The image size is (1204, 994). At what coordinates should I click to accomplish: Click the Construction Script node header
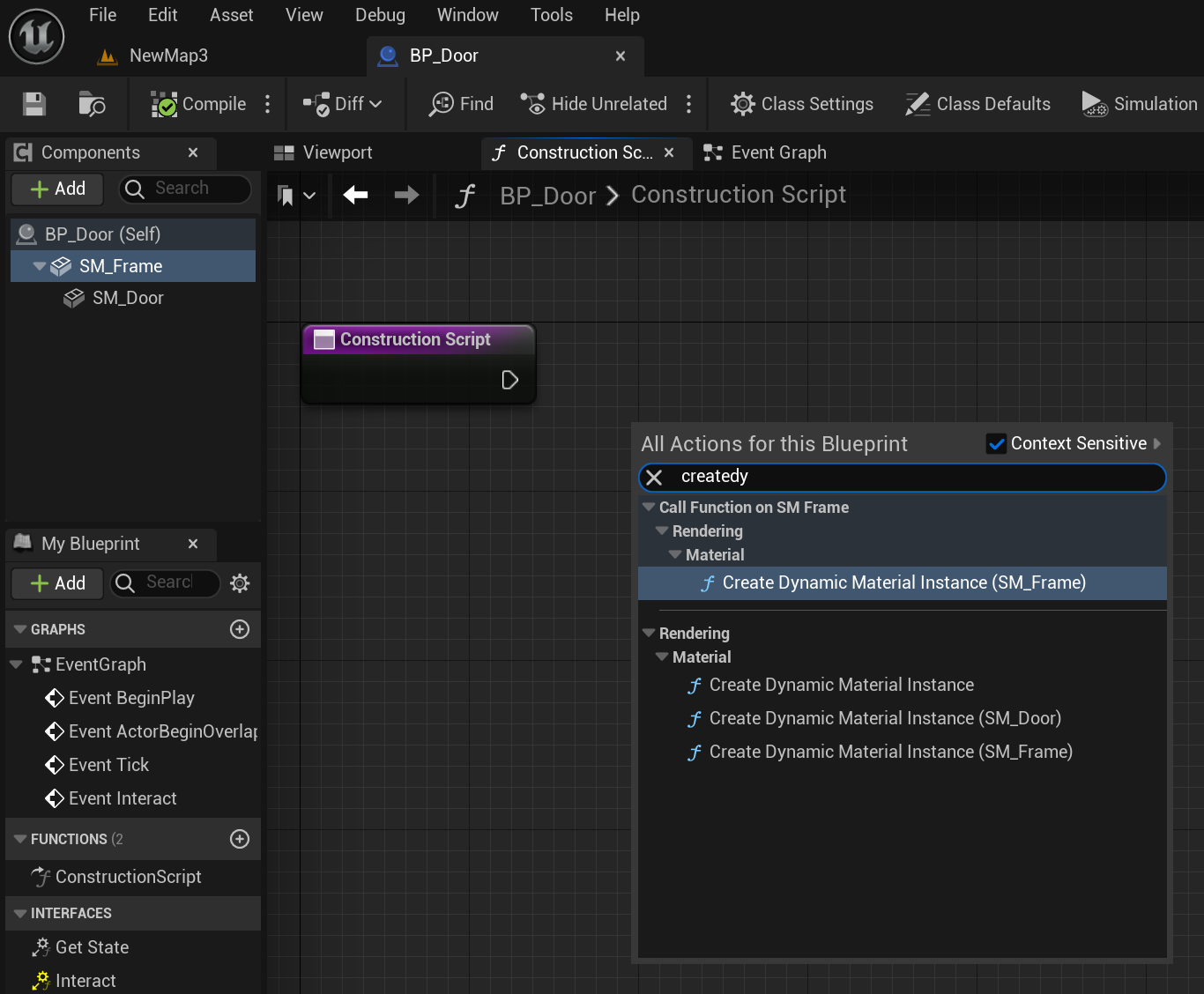[x=419, y=339]
